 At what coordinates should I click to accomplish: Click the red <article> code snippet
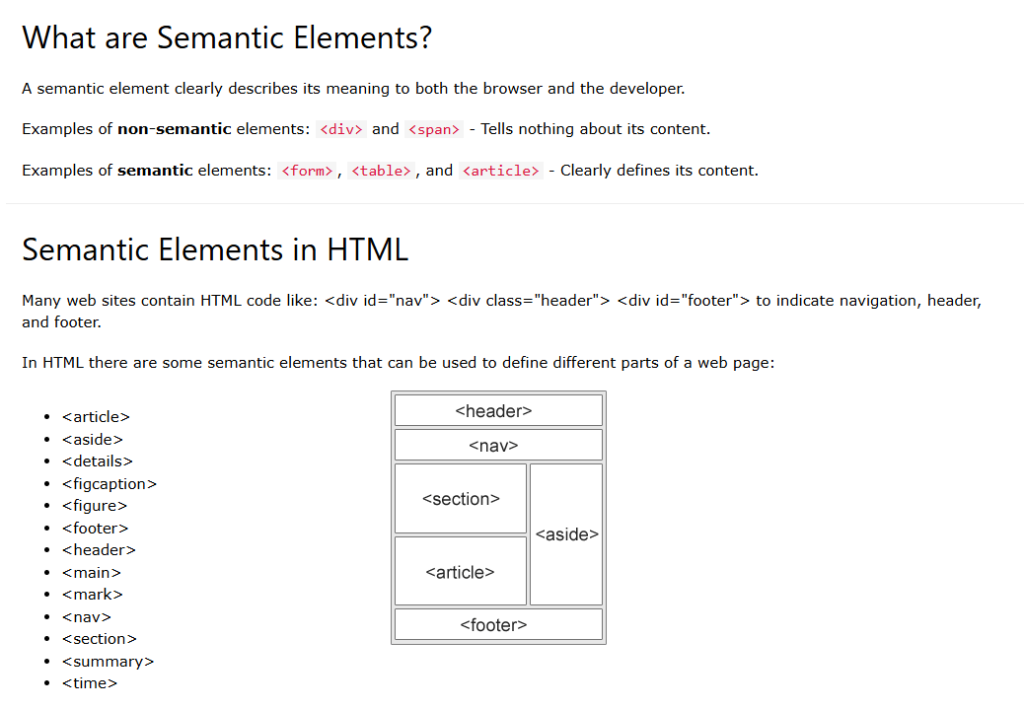[500, 171]
